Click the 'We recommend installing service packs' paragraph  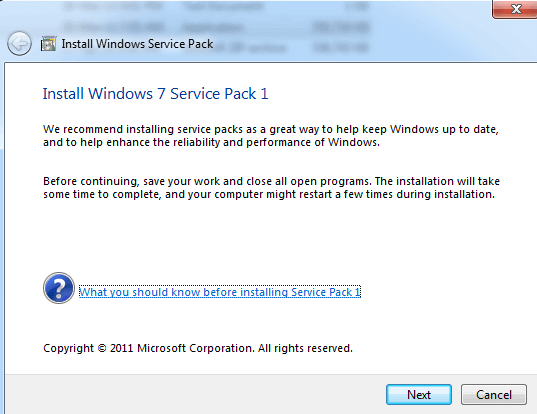coord(271,136)
